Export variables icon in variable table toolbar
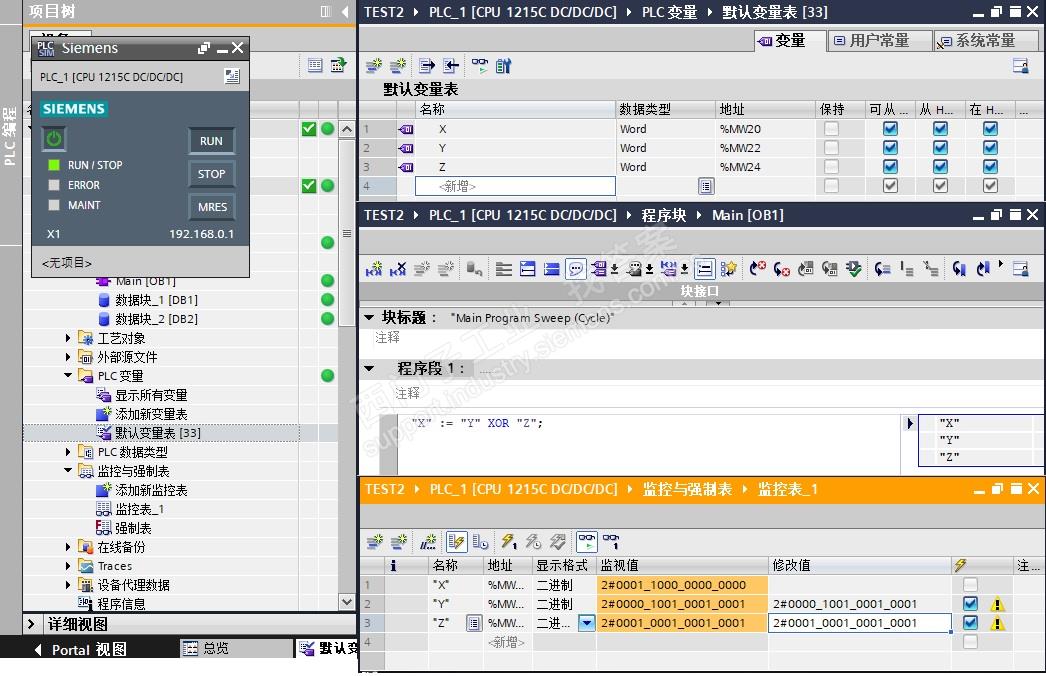 click(427, 65)
